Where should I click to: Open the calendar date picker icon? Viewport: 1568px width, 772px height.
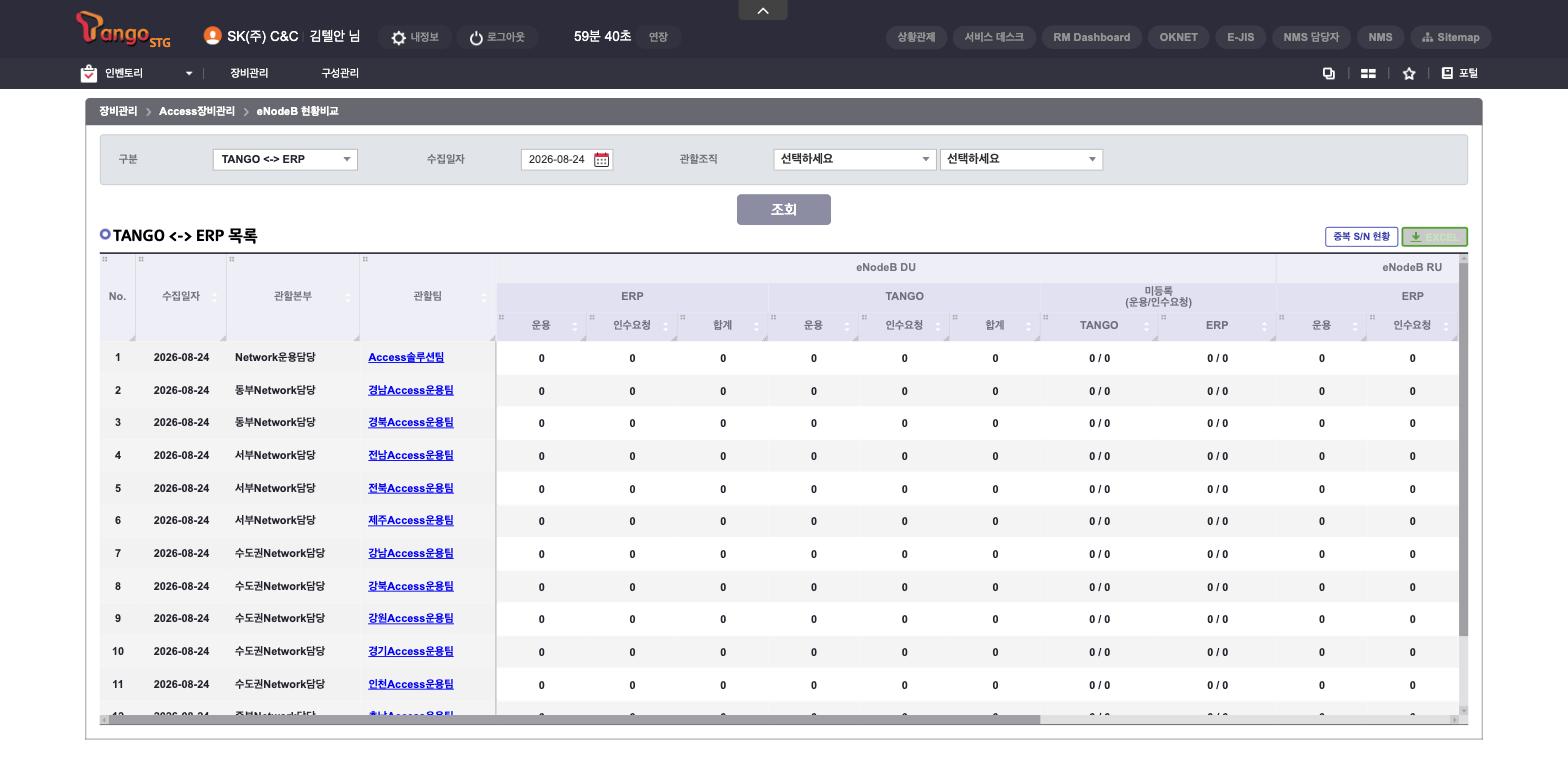[601, 160]
